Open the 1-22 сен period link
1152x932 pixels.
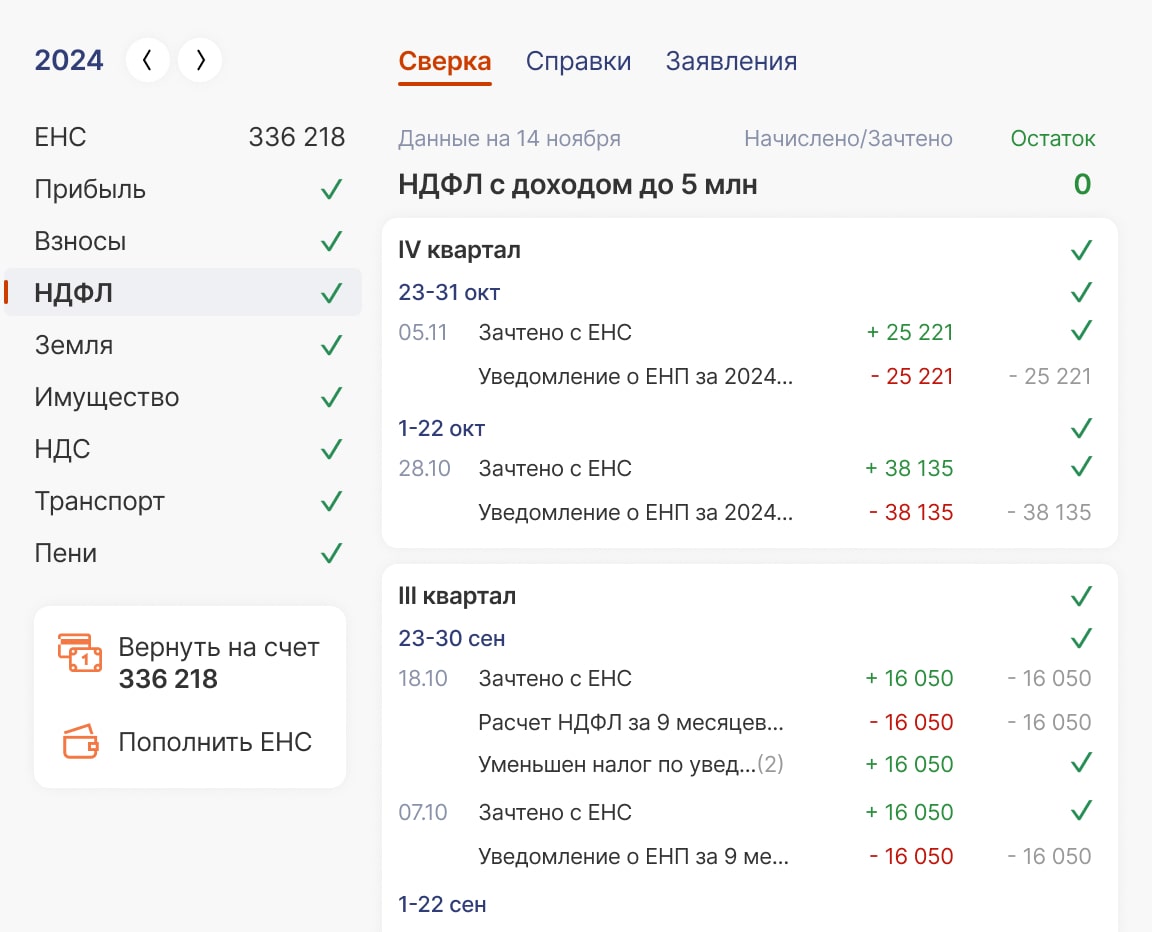442,904
